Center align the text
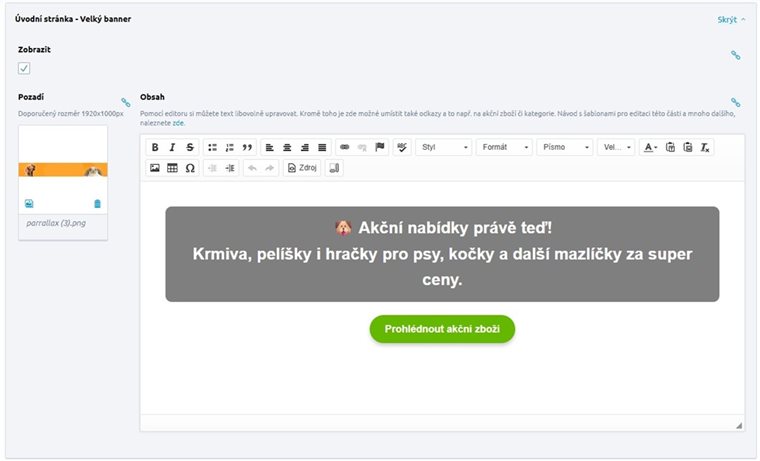This screenshot has width=760, height=461. pyautogui.click(x=286, y=148)
